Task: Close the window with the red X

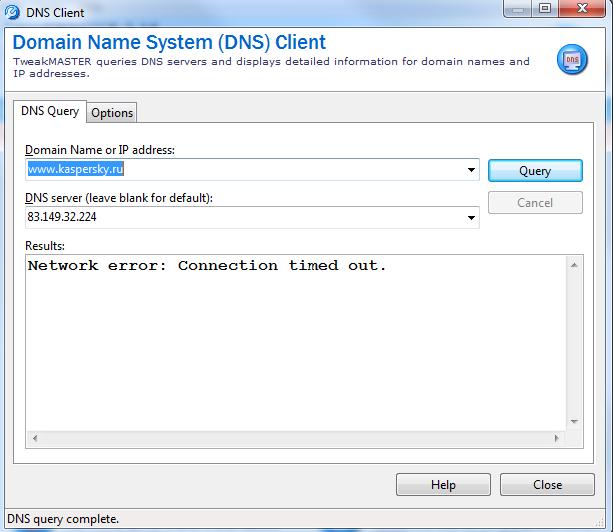Action: (x=582, y=8)
